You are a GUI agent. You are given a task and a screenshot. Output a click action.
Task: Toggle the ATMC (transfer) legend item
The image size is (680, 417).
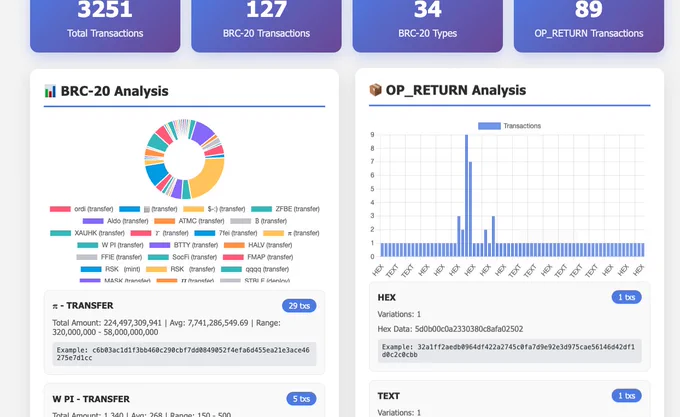[189, 221]
